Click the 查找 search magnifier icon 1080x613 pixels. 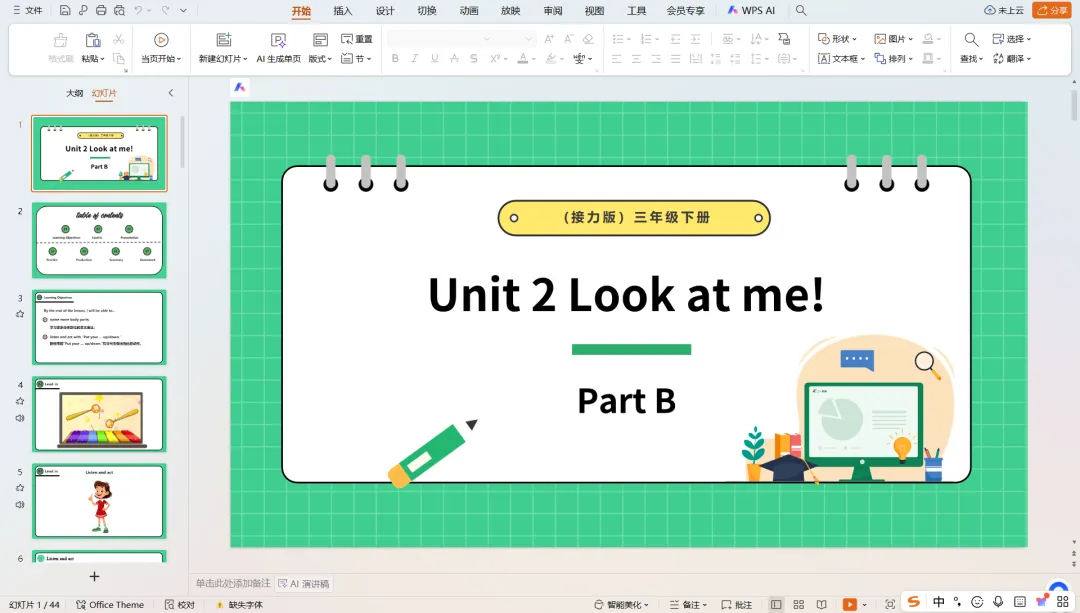pos(971,39)
